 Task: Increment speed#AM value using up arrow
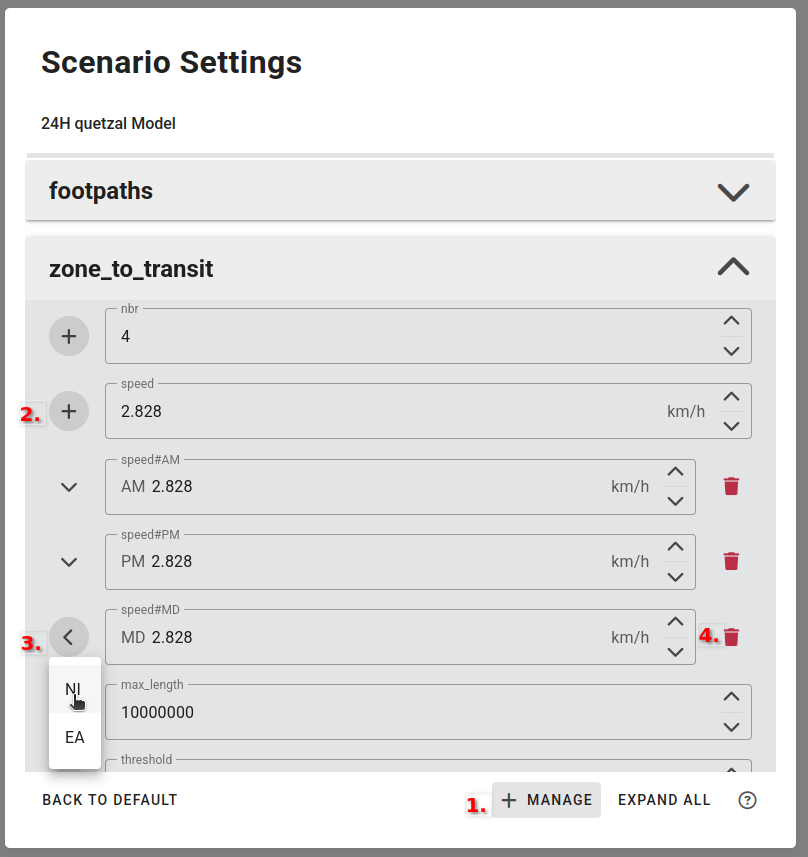click(676, 471)
